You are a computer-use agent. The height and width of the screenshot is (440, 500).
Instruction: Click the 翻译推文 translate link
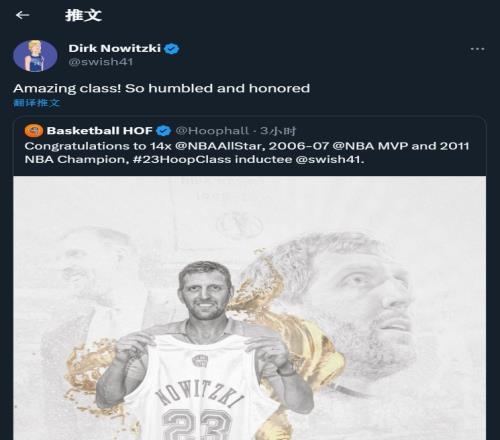pos(36,102)
